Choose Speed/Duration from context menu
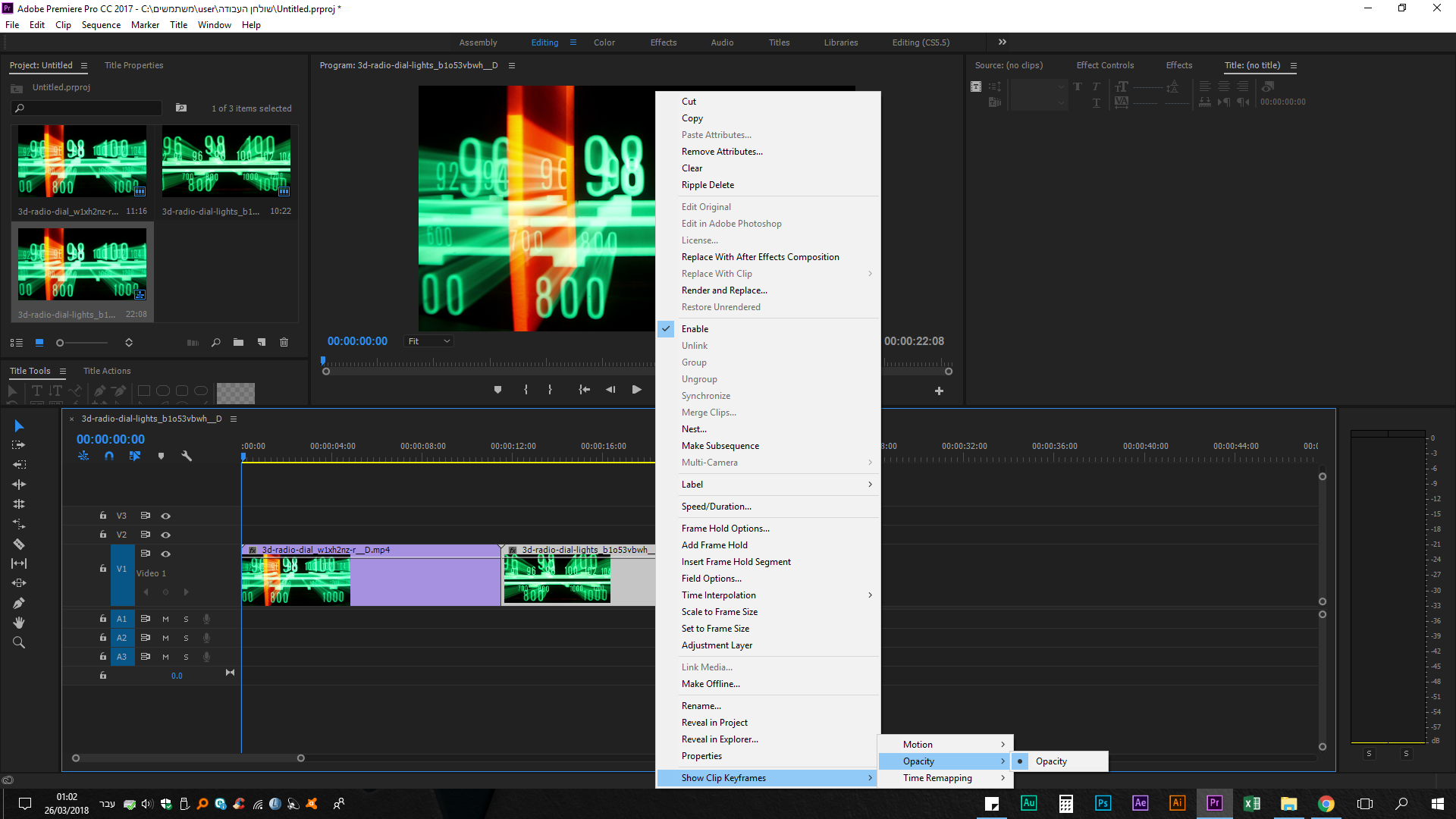The image size is (1456, 819). pos(716,507)
